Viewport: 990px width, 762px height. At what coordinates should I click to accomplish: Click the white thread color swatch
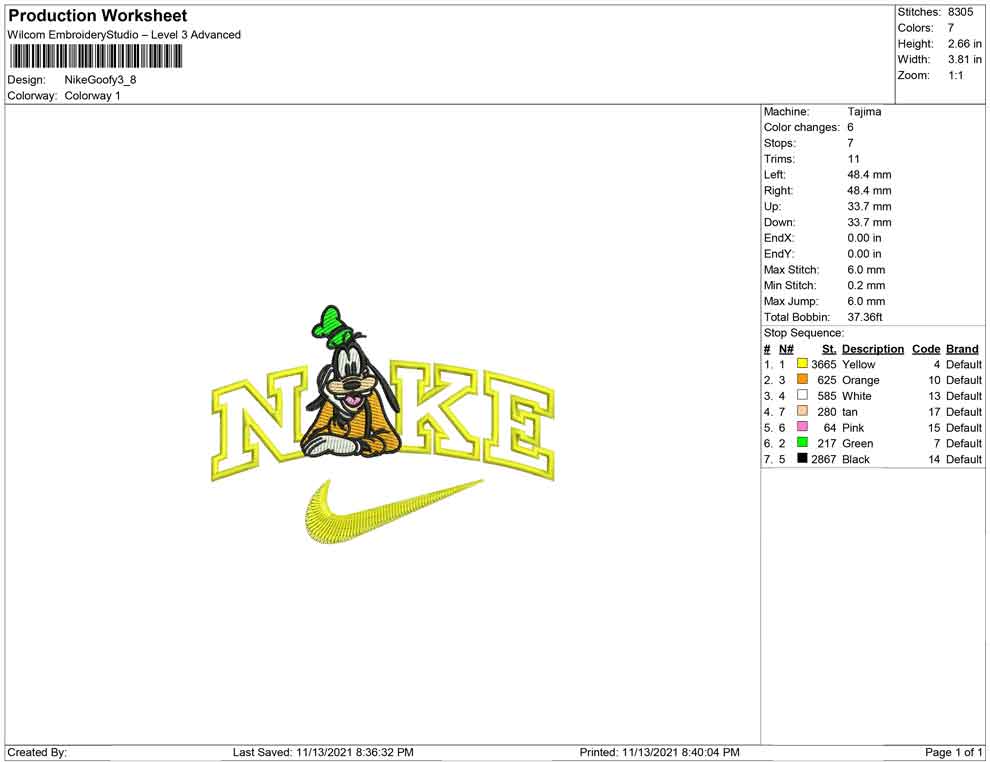pos(802,395)
